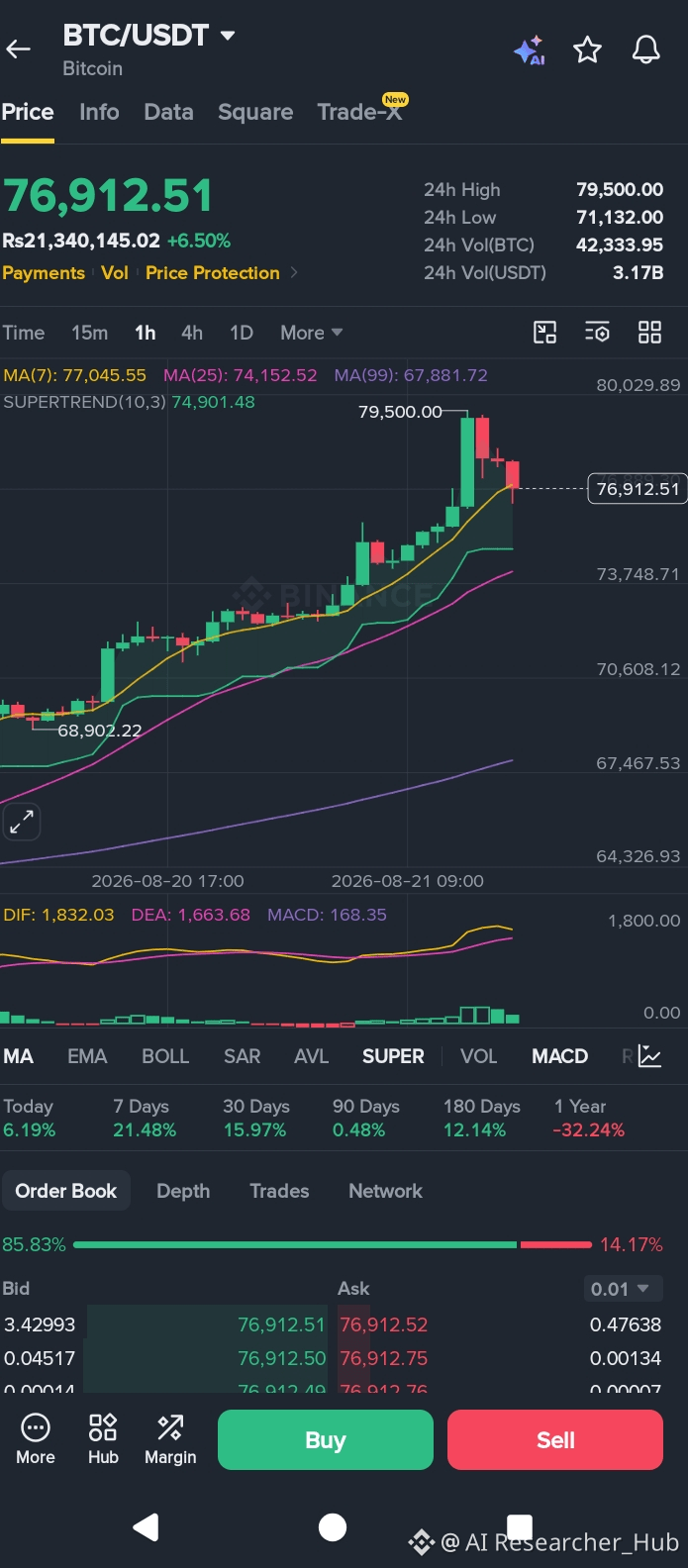Tap 90 Days 0.48% performance

tap(366, 1119)
